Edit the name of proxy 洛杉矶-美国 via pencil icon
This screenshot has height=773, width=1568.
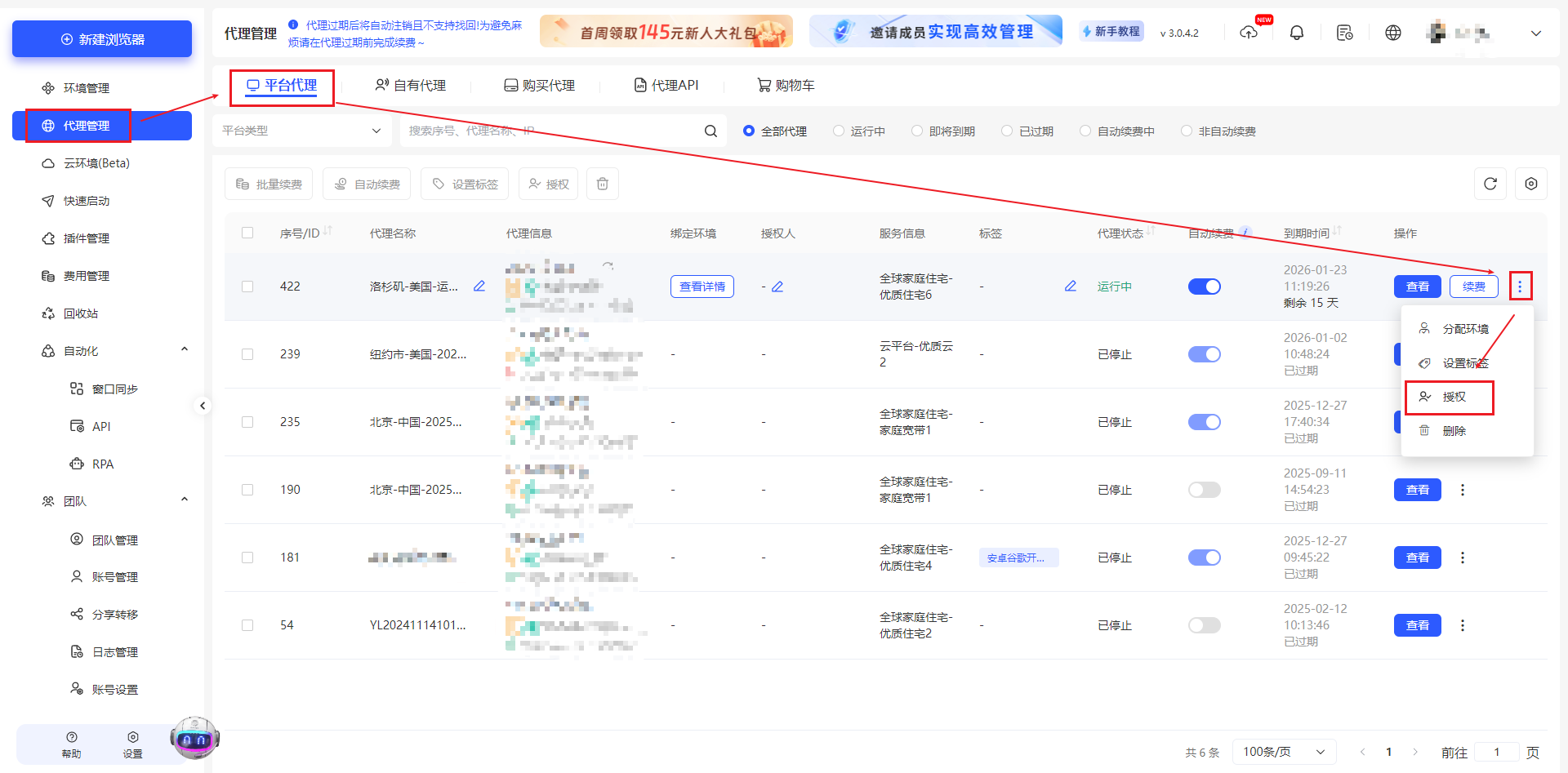(479, 287)
